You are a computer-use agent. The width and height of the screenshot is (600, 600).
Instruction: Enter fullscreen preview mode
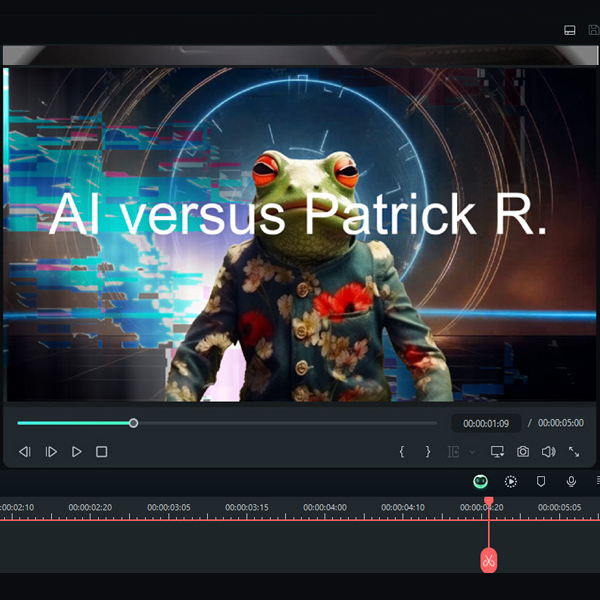click(574, 452)
